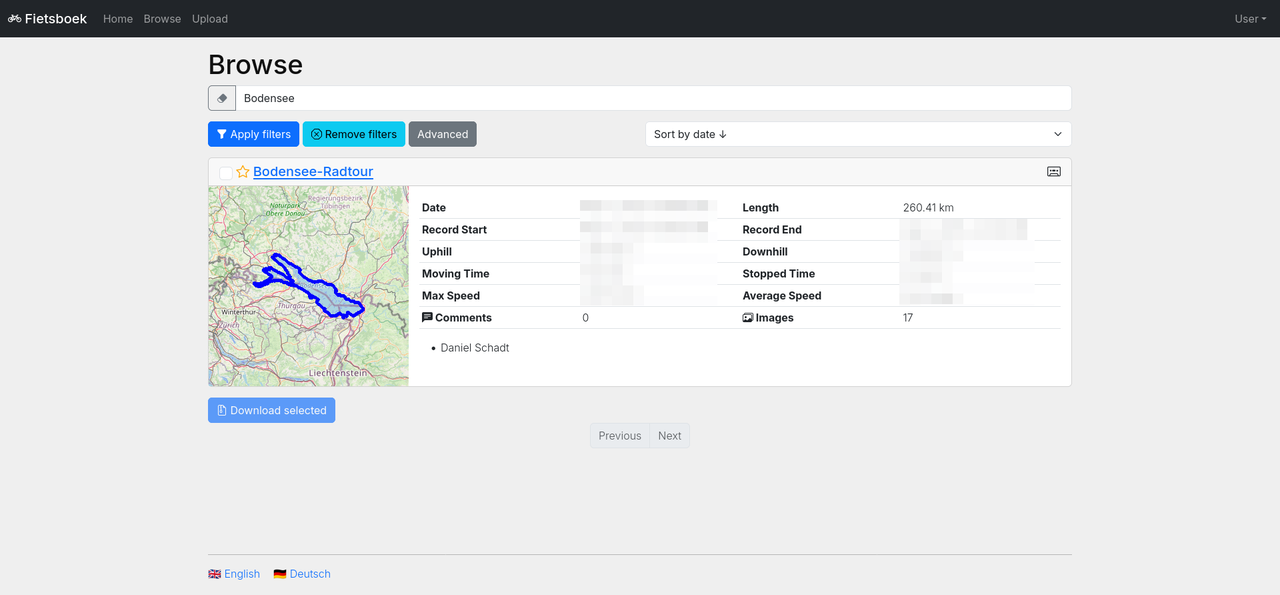
Task: Click the Download selected button
Action: (271, 410)
